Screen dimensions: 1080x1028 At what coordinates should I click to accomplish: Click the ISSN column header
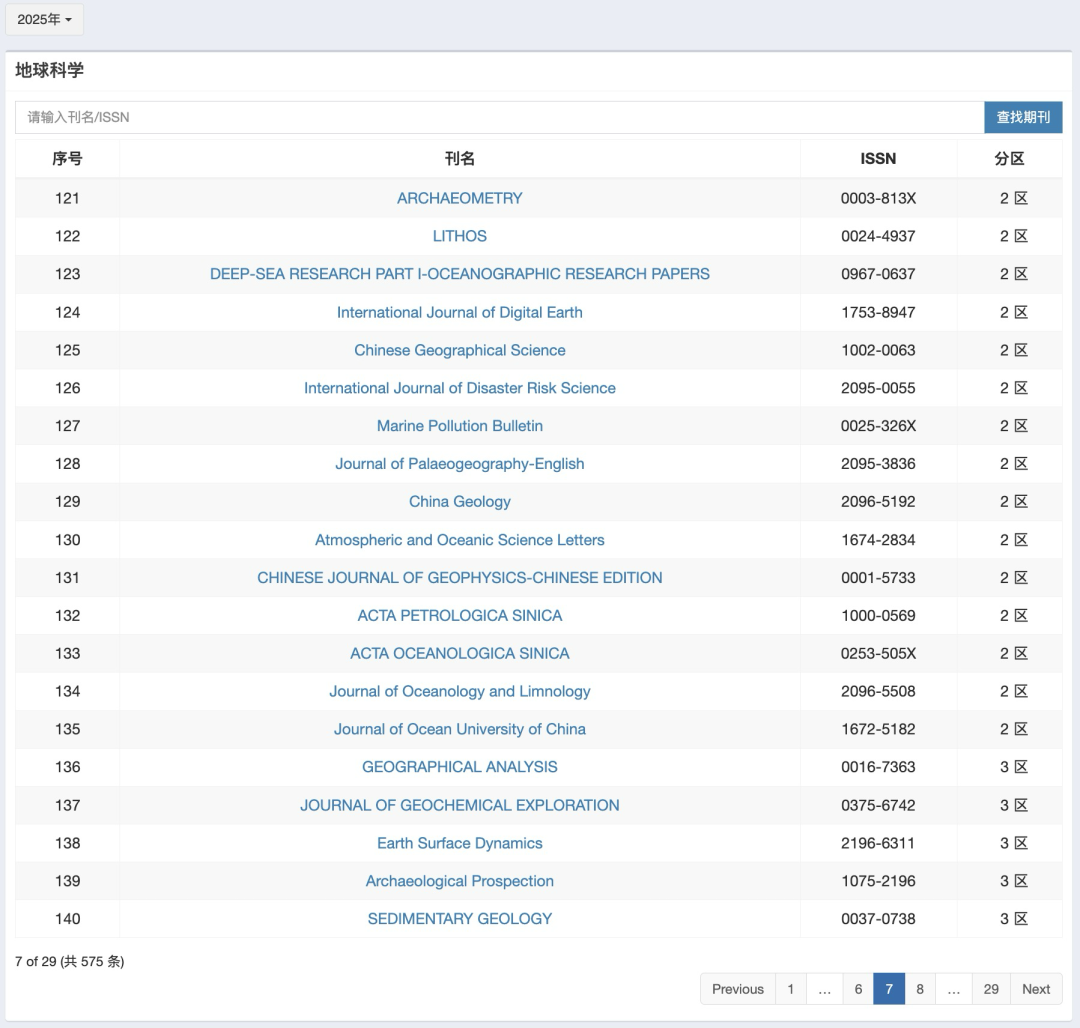(878, 159)
